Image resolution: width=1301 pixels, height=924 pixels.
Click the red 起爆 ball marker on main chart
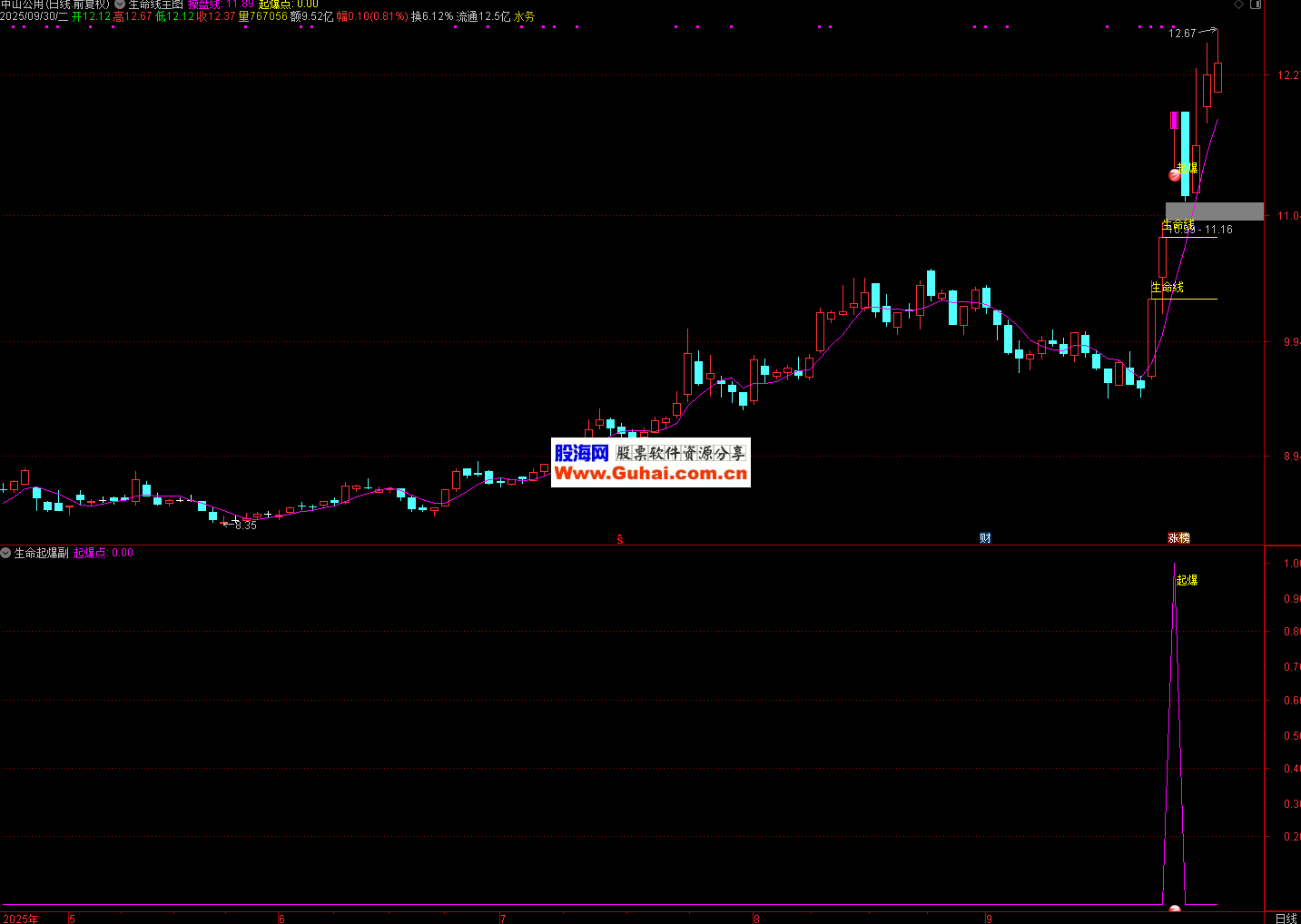(x=1175, y=175)
